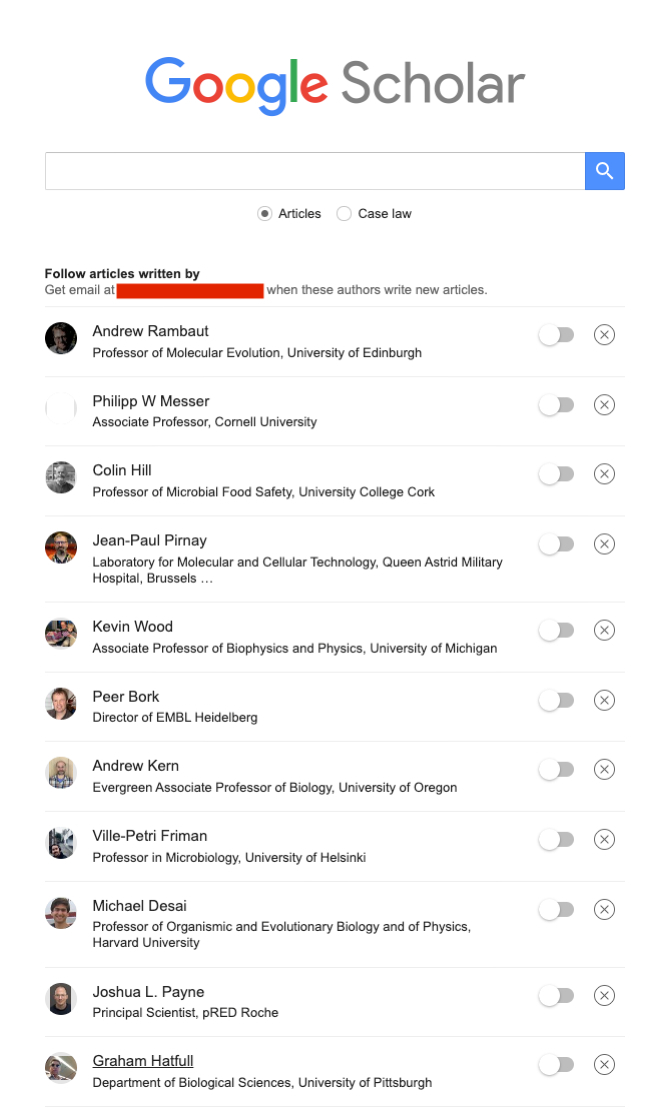Click X icon next to Ville-Petri Friman
The image size is (653, 1118).
604,839
